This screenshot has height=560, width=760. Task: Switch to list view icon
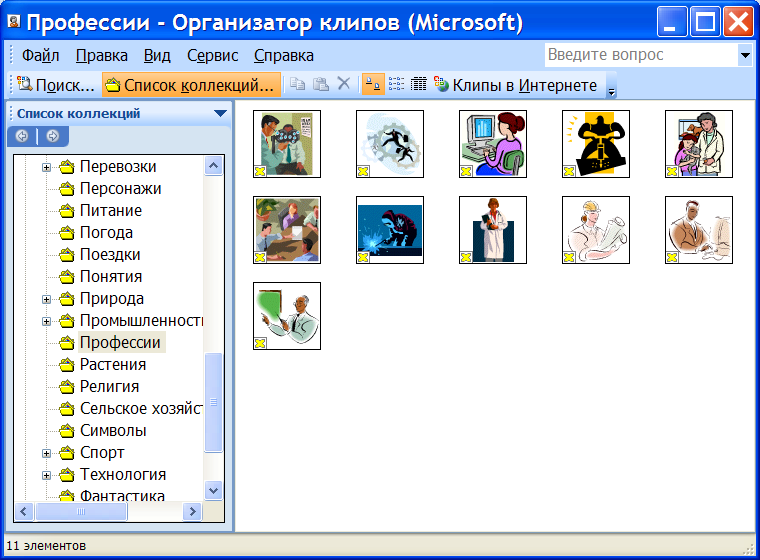(396, 84)
